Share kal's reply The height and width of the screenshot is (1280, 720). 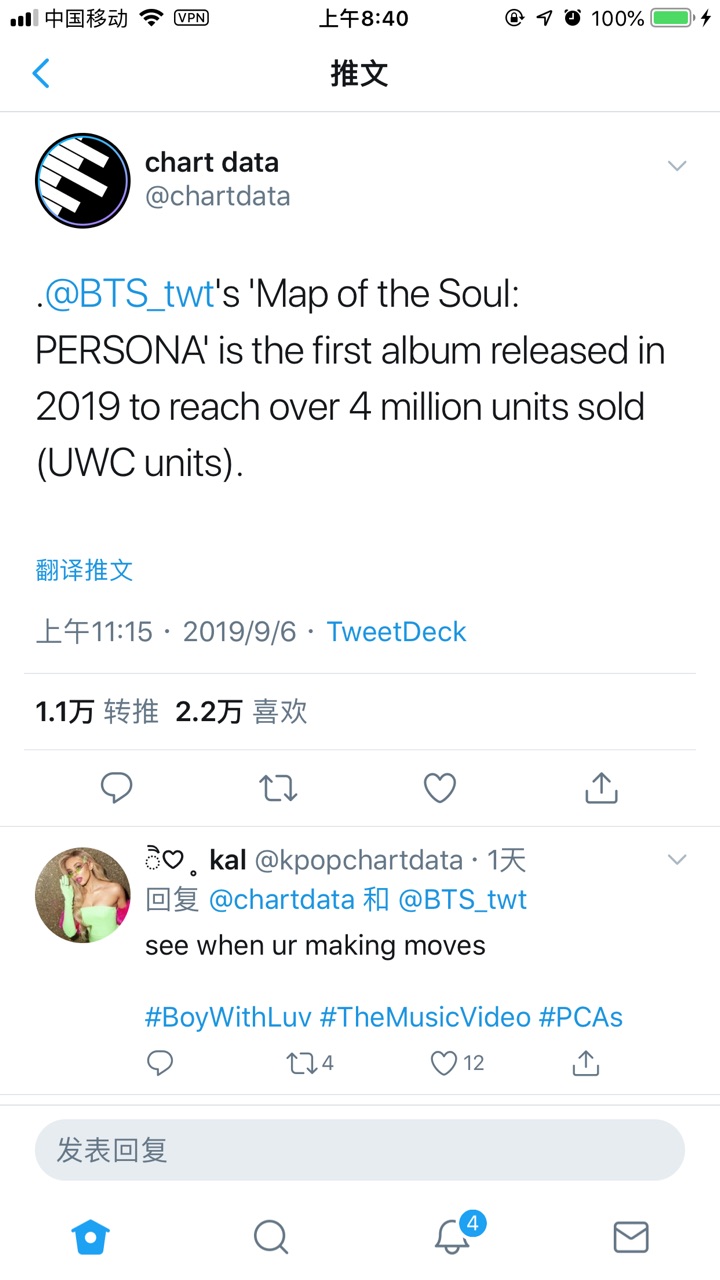coord(586,1063)
